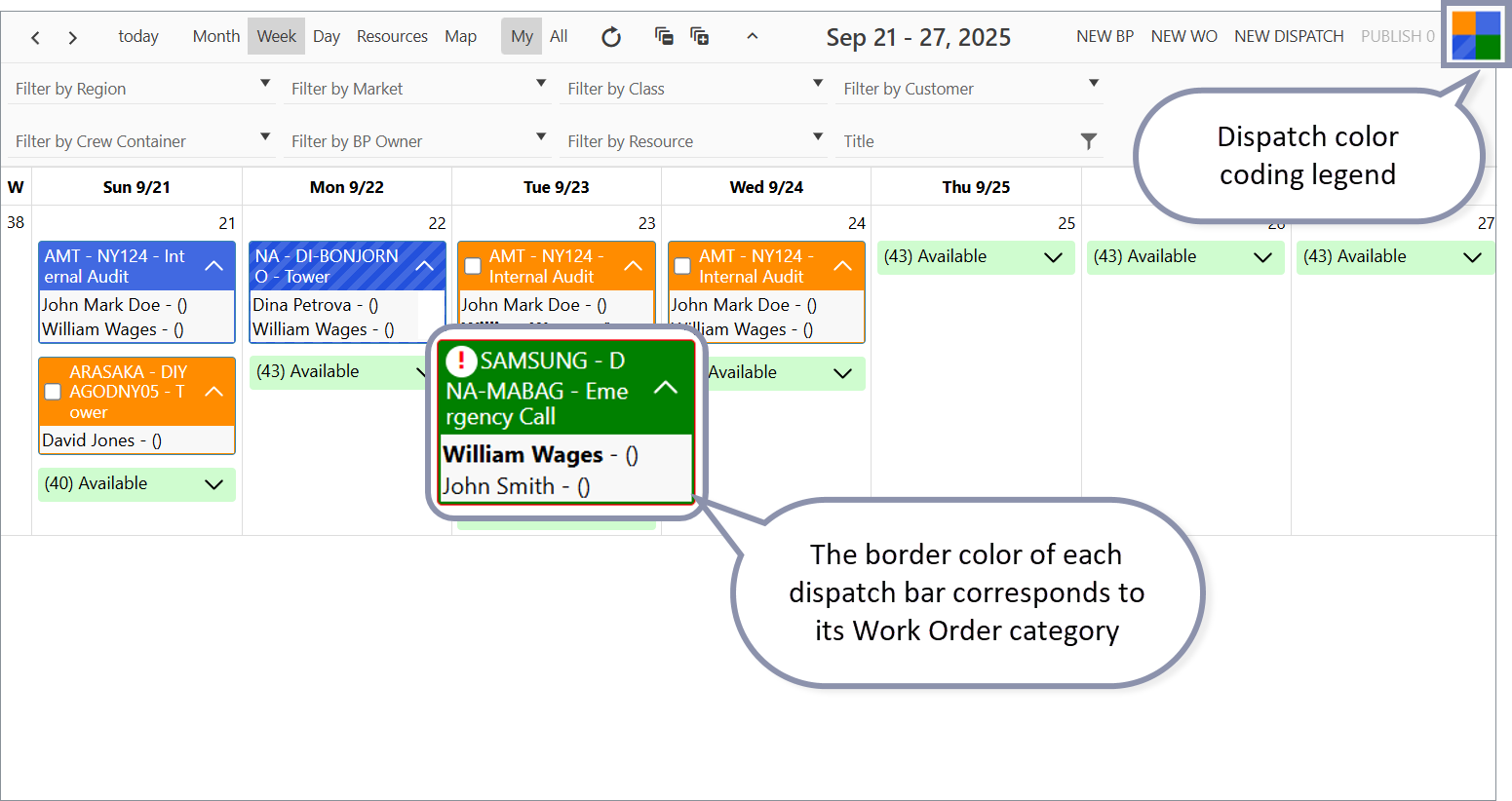Open the Filter by Region dropdown
This screenshot has height=801, width=1512.
point(143,88)
